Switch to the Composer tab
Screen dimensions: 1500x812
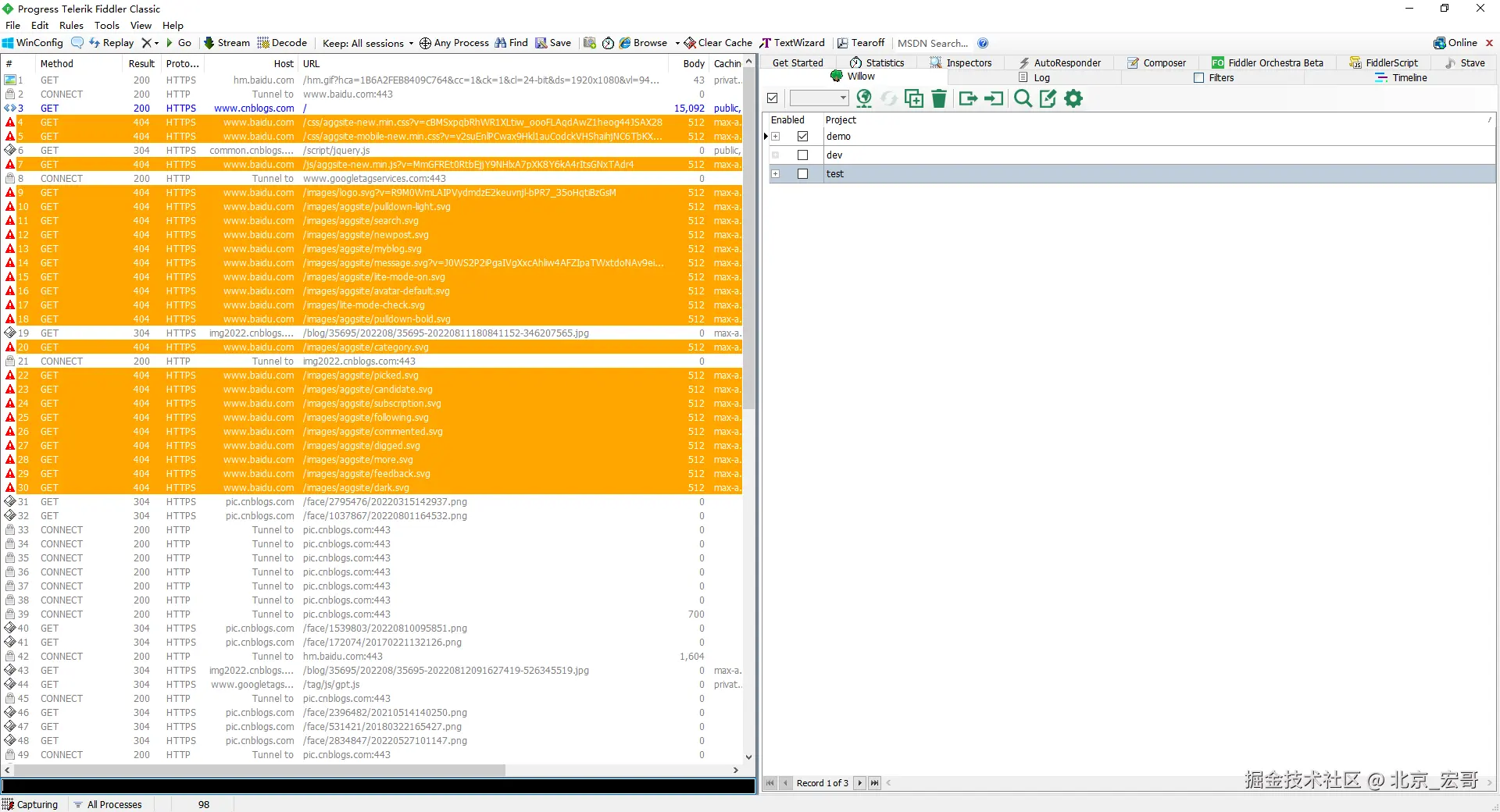pos(1157,63)
